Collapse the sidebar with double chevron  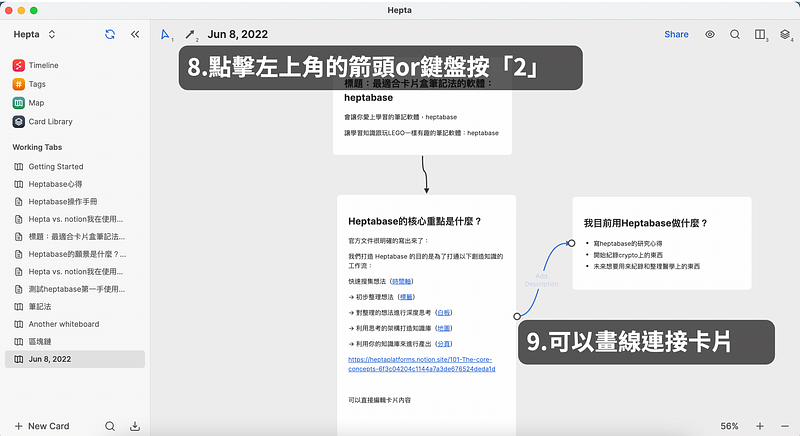click(135, 34)
